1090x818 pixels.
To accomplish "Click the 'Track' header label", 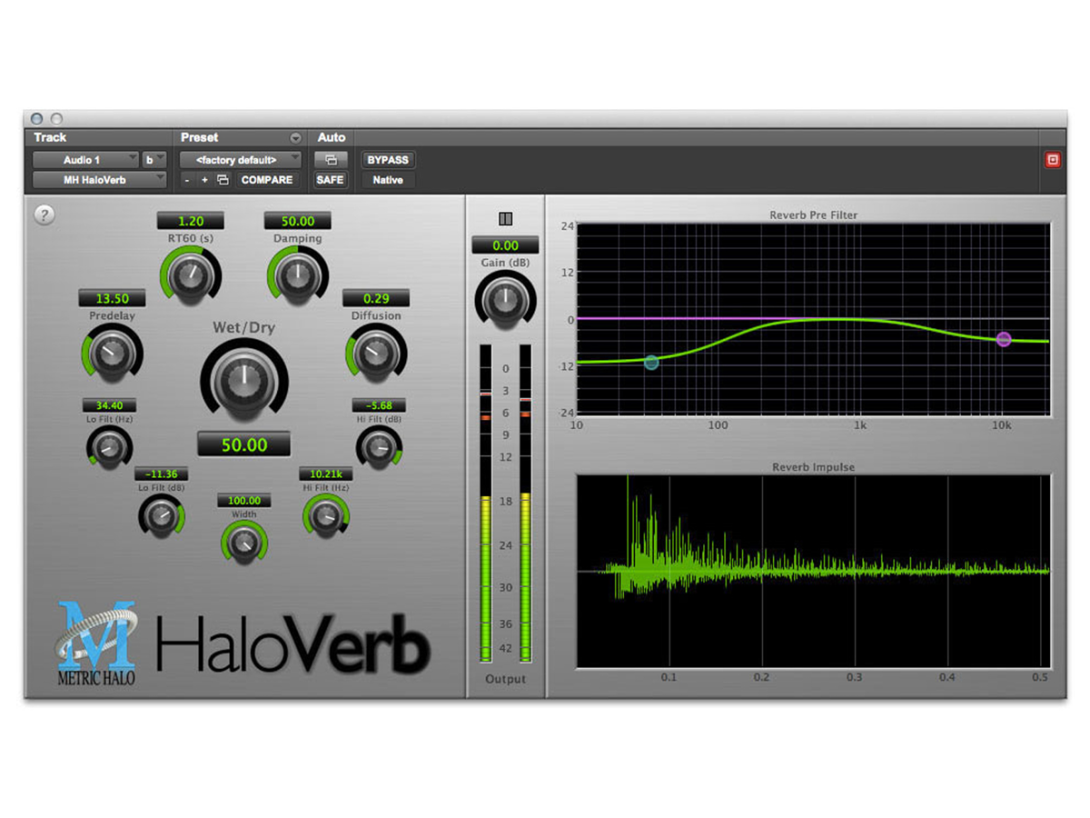I will (50, 138).
